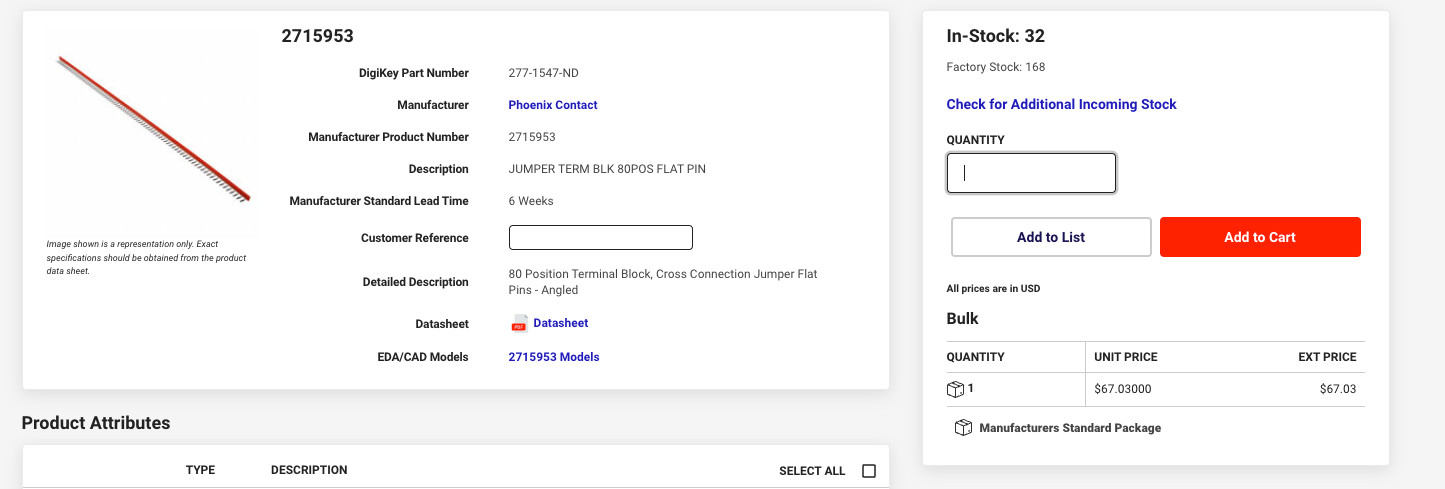Click the extended price $67.03 cell

[1338, 389]
